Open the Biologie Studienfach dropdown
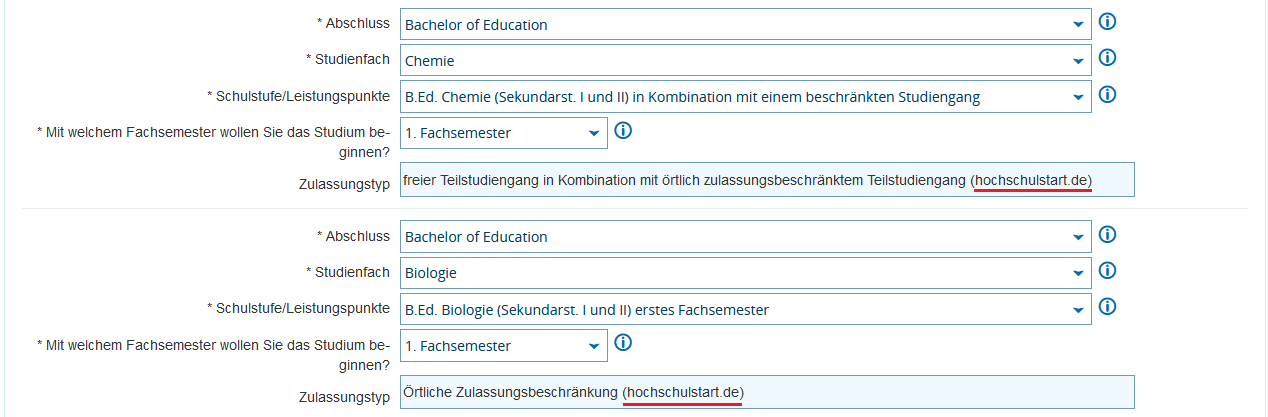This screenshot has width=1268, height=417. click(745, 273)
